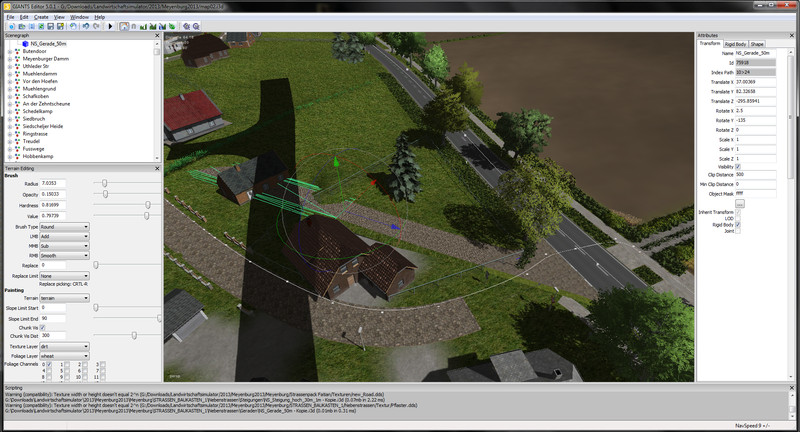
Task: Start the game with the Play icon
Action: tap(110, 26)
